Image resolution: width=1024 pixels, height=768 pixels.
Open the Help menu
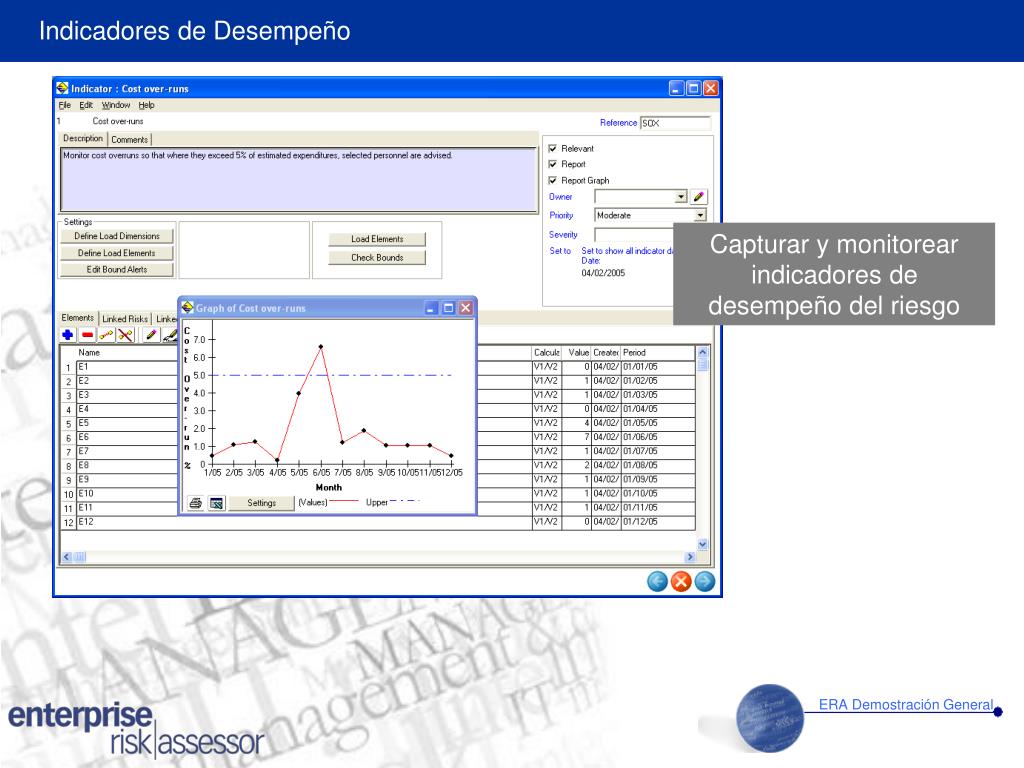pyautogui.click(x=146, y=105)
